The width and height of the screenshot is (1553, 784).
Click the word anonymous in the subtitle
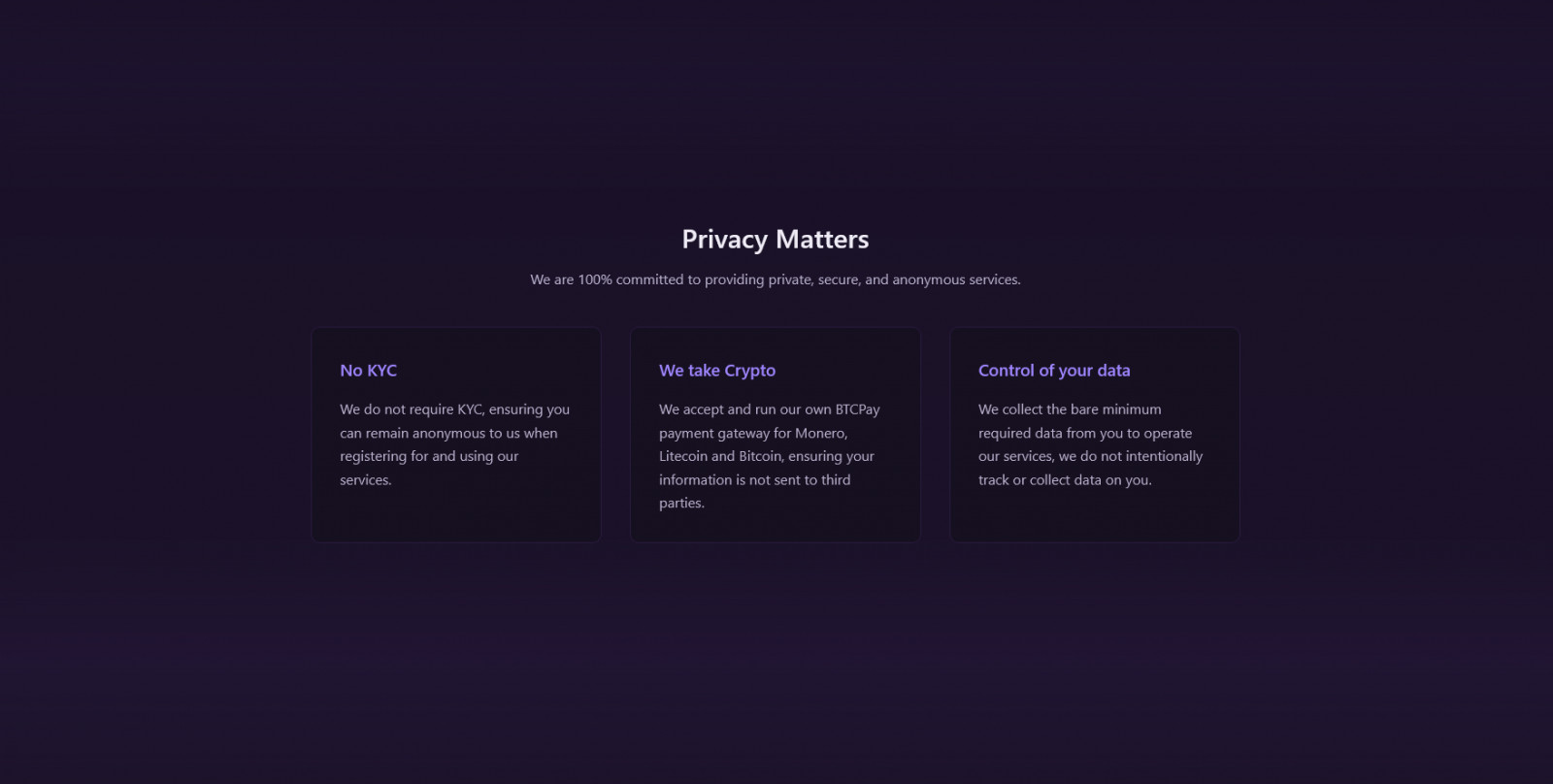(x=928, y=279)
